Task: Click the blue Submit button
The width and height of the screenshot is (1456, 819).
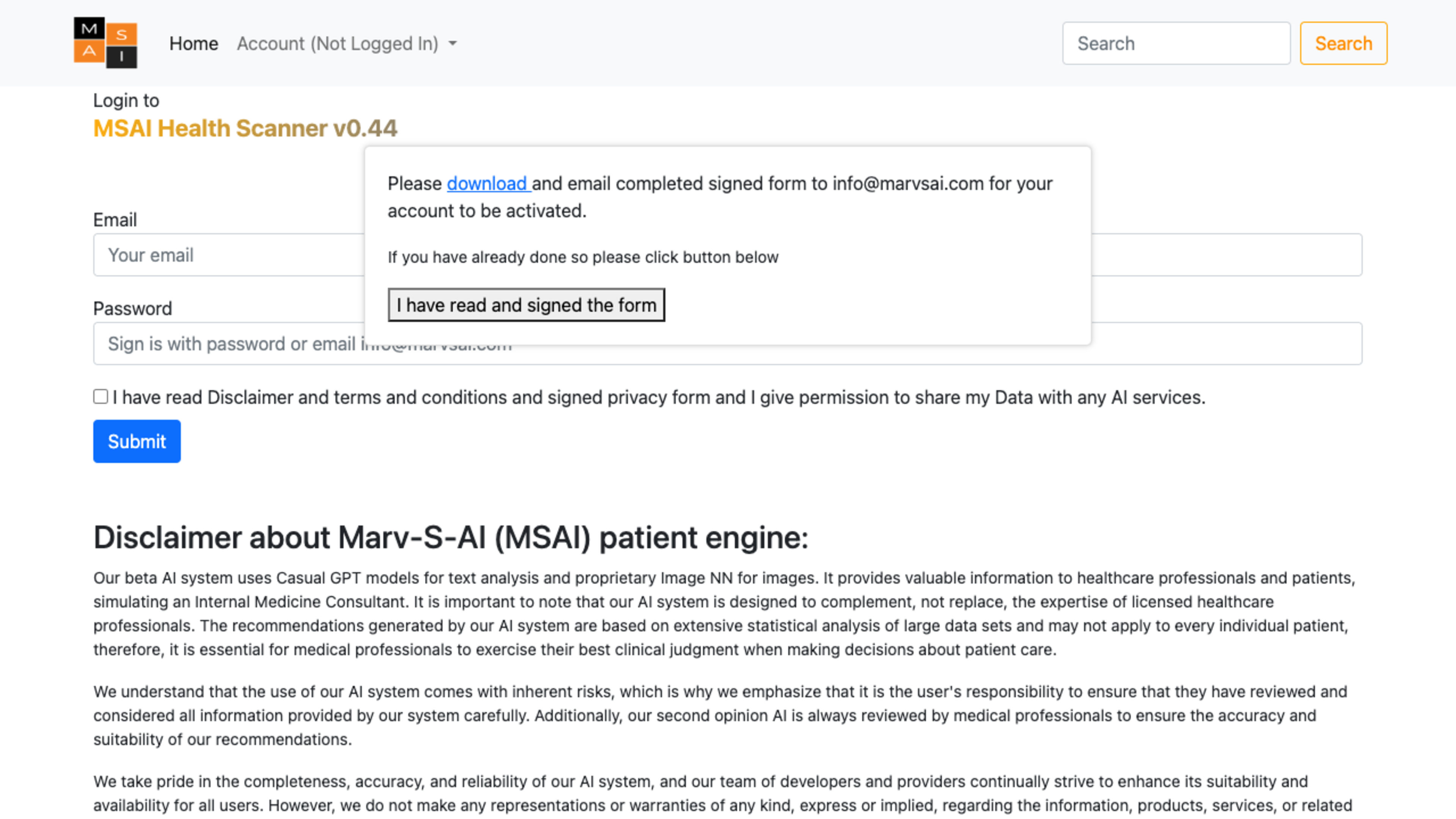Action: (x=136, y=441)
